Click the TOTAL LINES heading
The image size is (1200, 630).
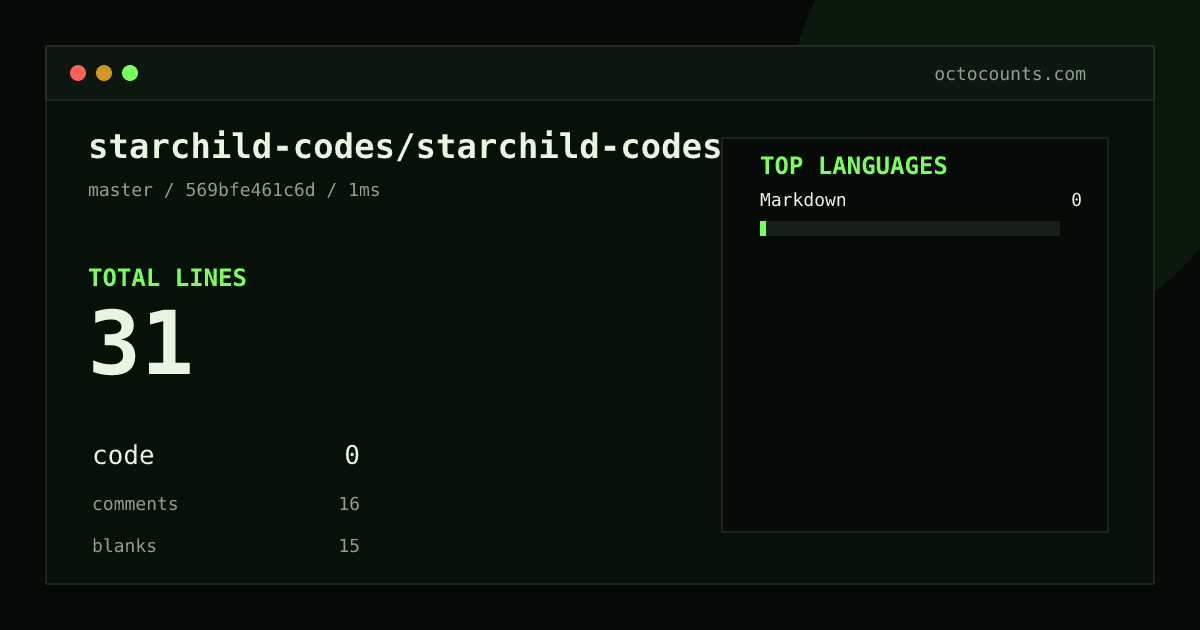167,278
